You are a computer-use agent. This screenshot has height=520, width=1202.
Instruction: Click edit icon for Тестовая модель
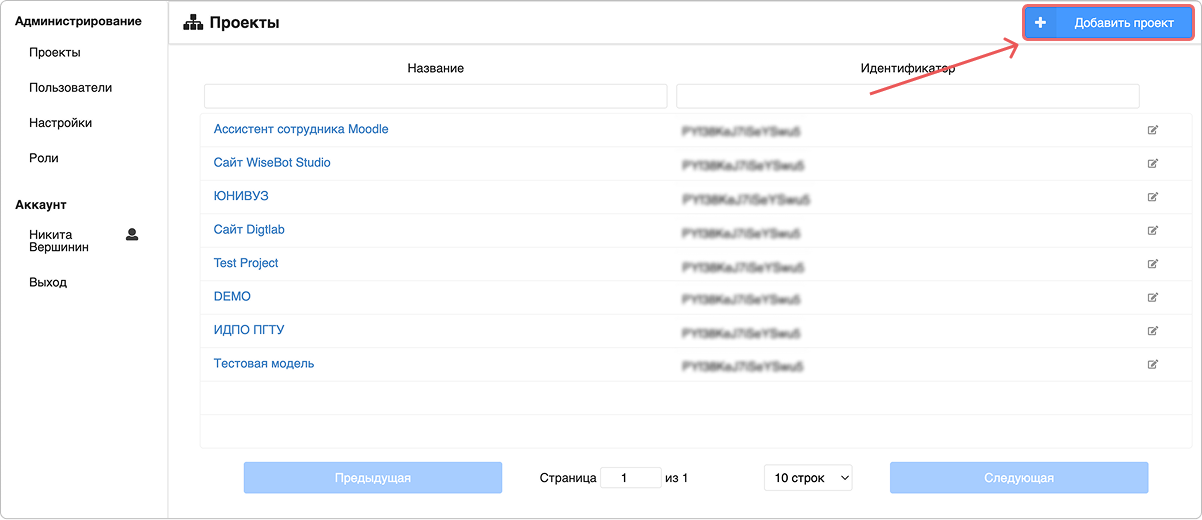coord(1152,364)
